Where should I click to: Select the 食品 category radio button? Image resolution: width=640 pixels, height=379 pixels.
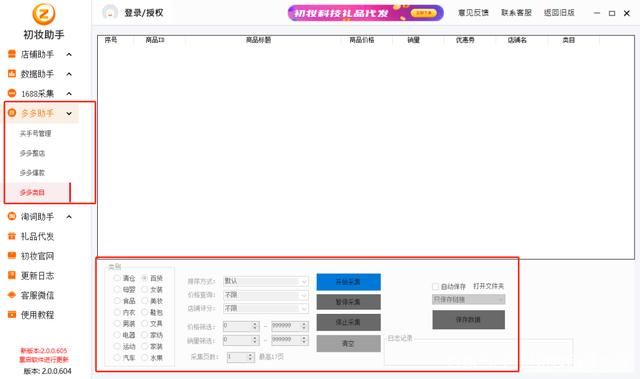[117, 301]
